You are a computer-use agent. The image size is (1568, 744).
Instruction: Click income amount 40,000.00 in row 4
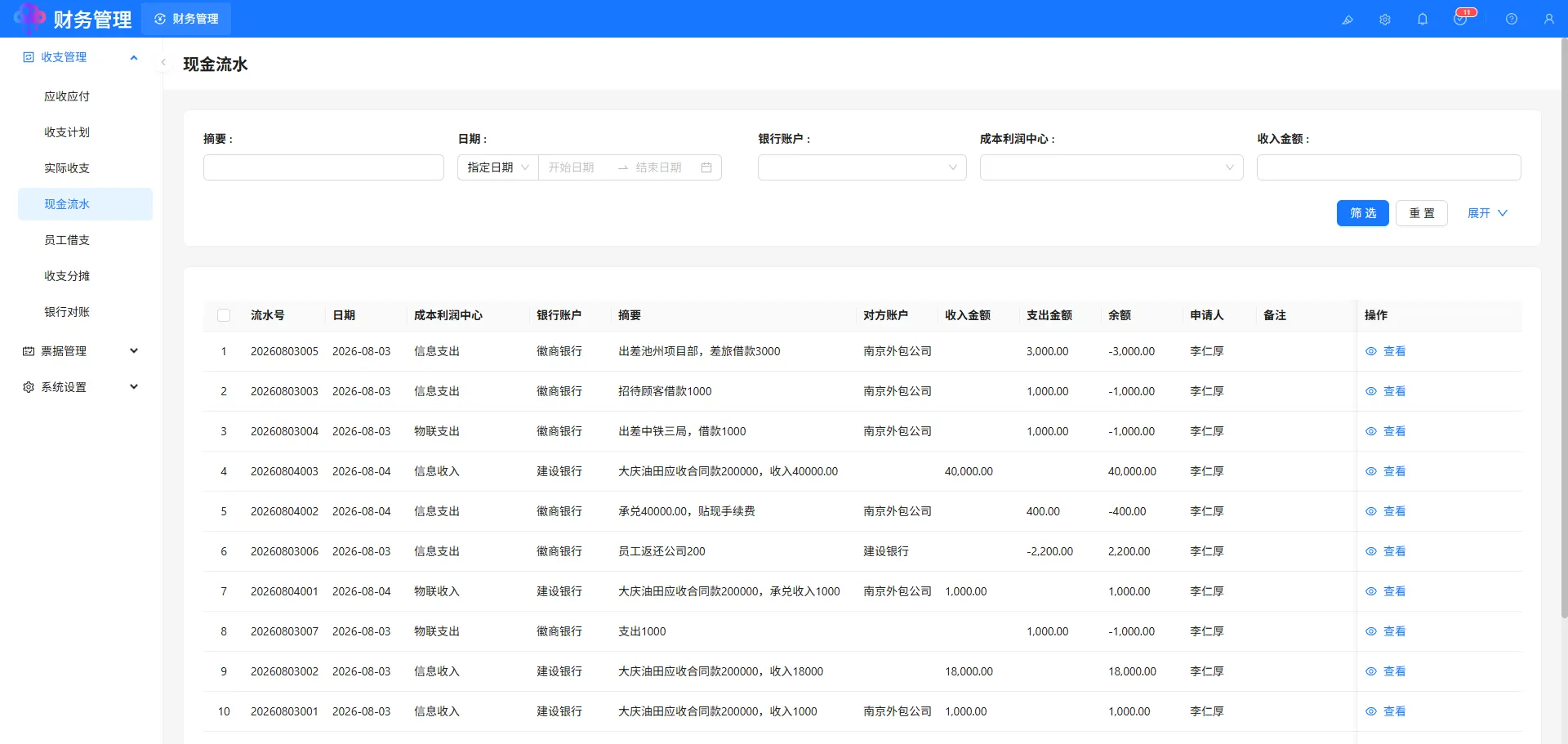click(969, 471)
